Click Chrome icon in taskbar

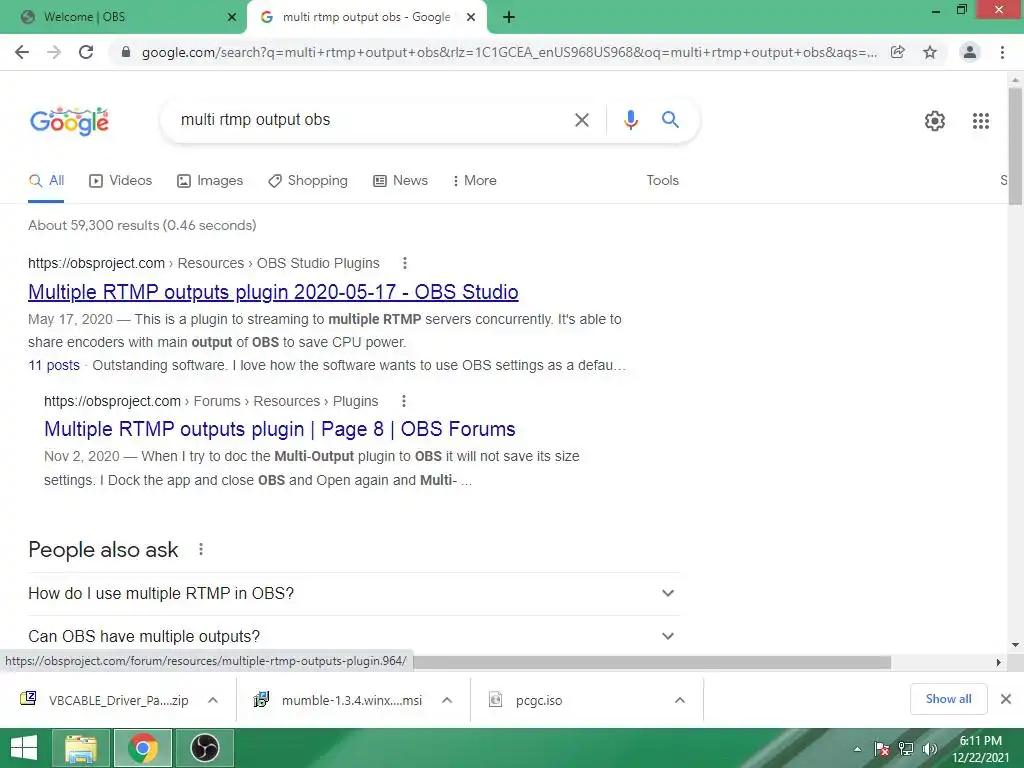pyautogui.click(x=143, y=748)
